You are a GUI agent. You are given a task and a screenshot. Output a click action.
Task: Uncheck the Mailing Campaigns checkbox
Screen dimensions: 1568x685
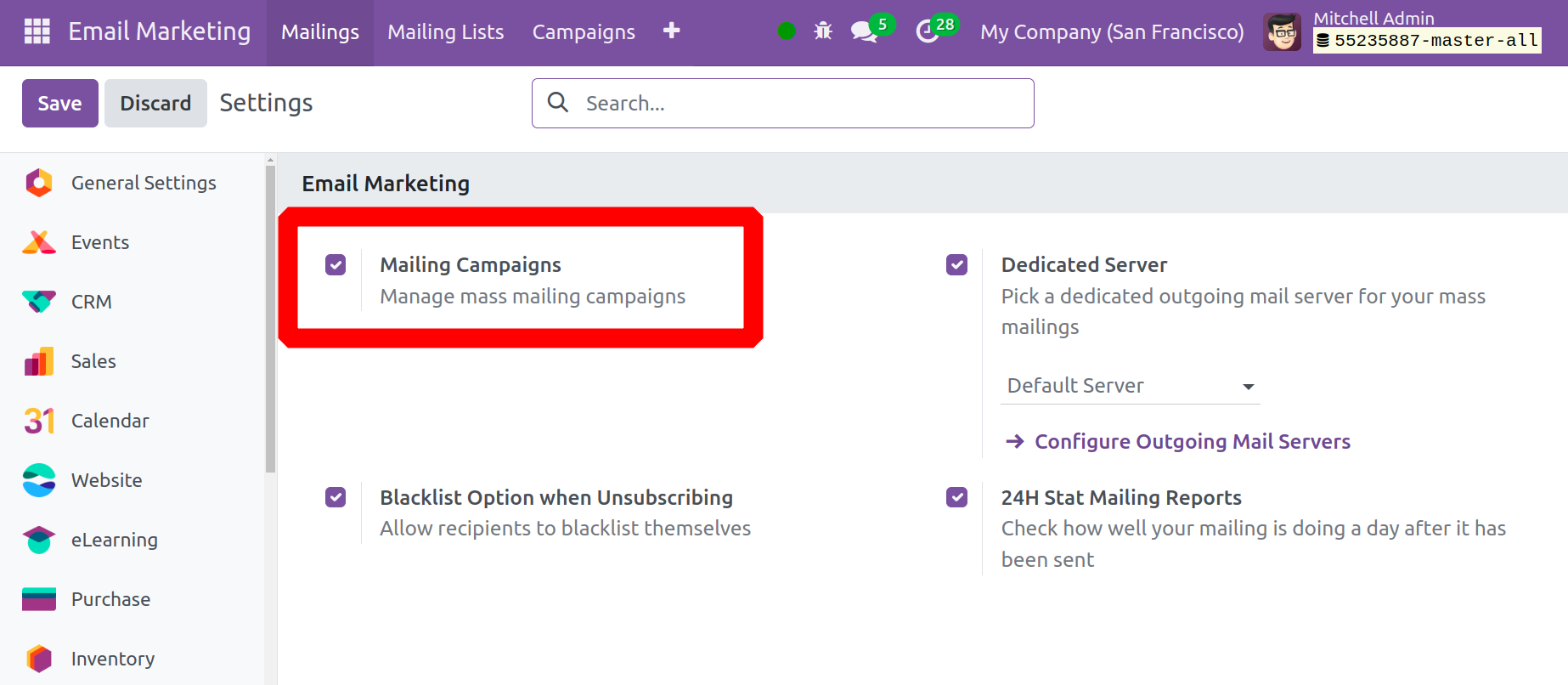tap(336, 265)
